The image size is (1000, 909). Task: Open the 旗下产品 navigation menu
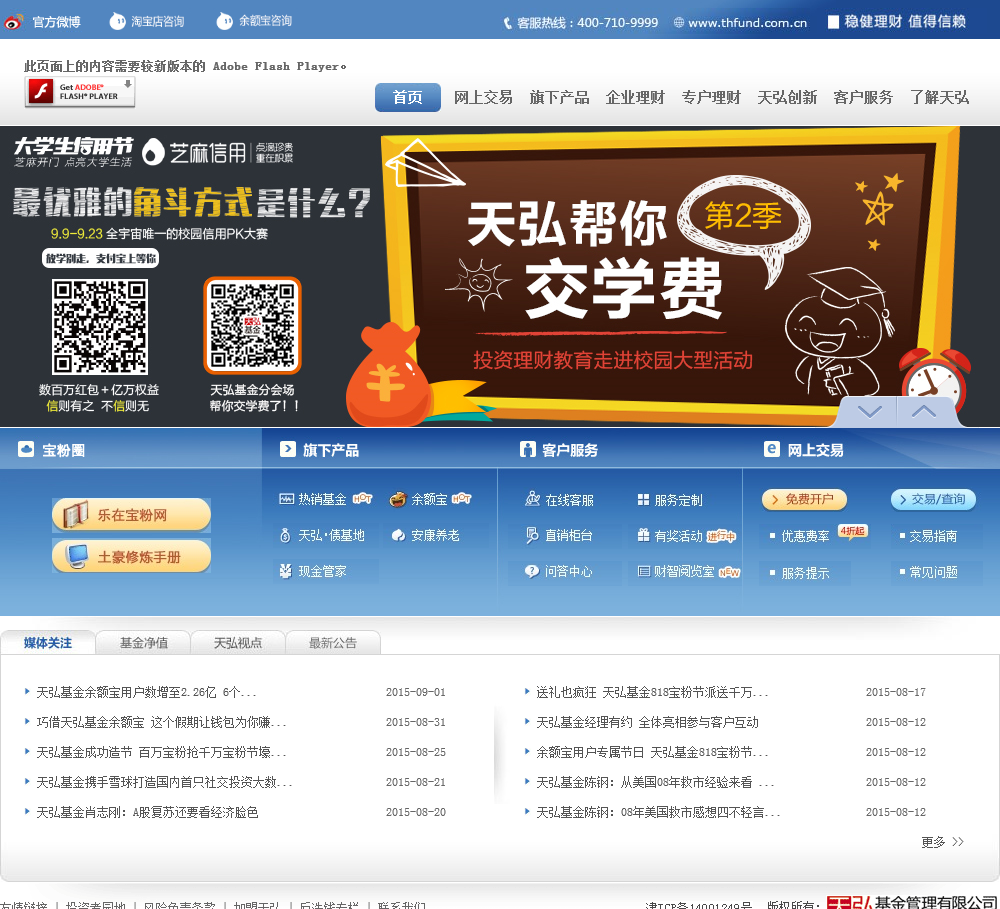click(559, 97)
